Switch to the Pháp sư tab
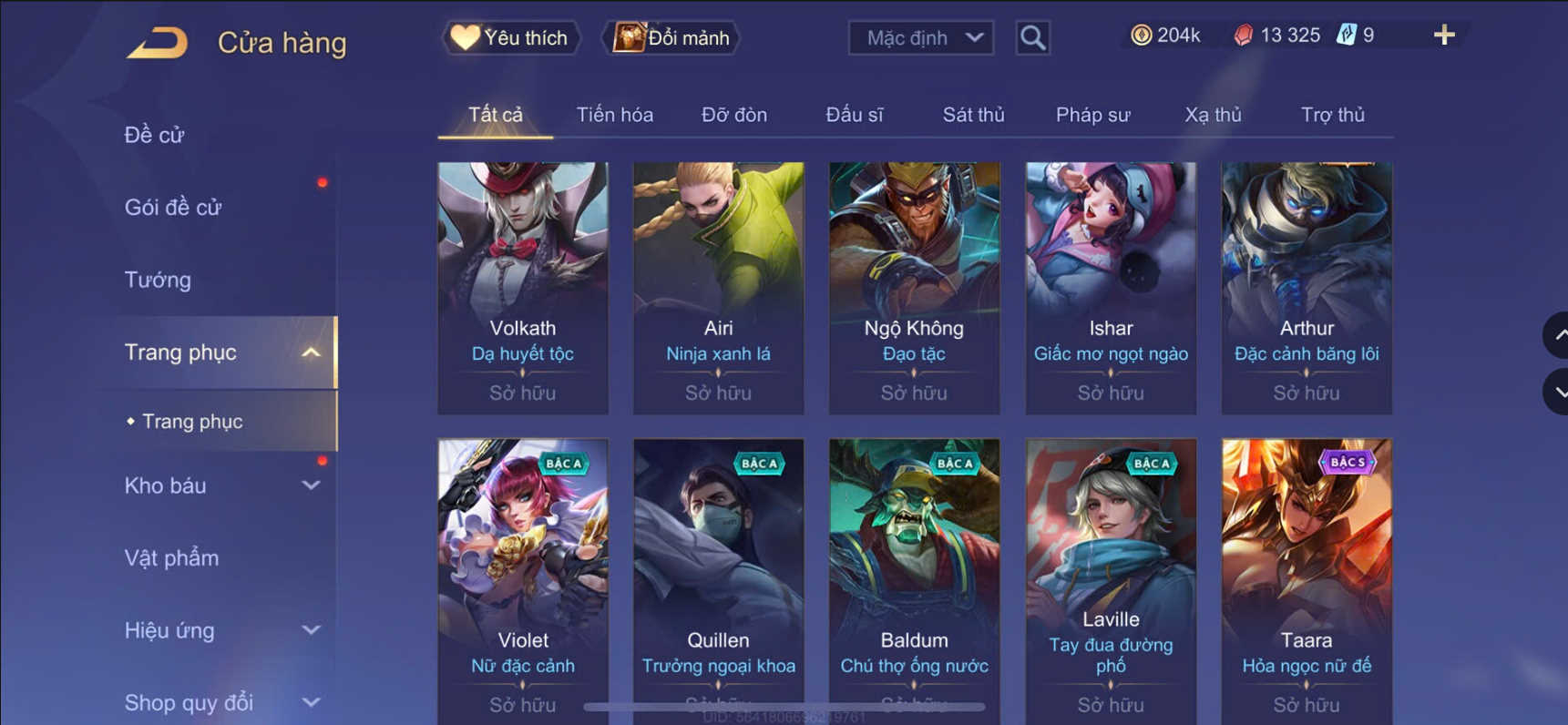Image resolution: width=1568 pixels, height=725 pixels. click(x=1092, y=115)
